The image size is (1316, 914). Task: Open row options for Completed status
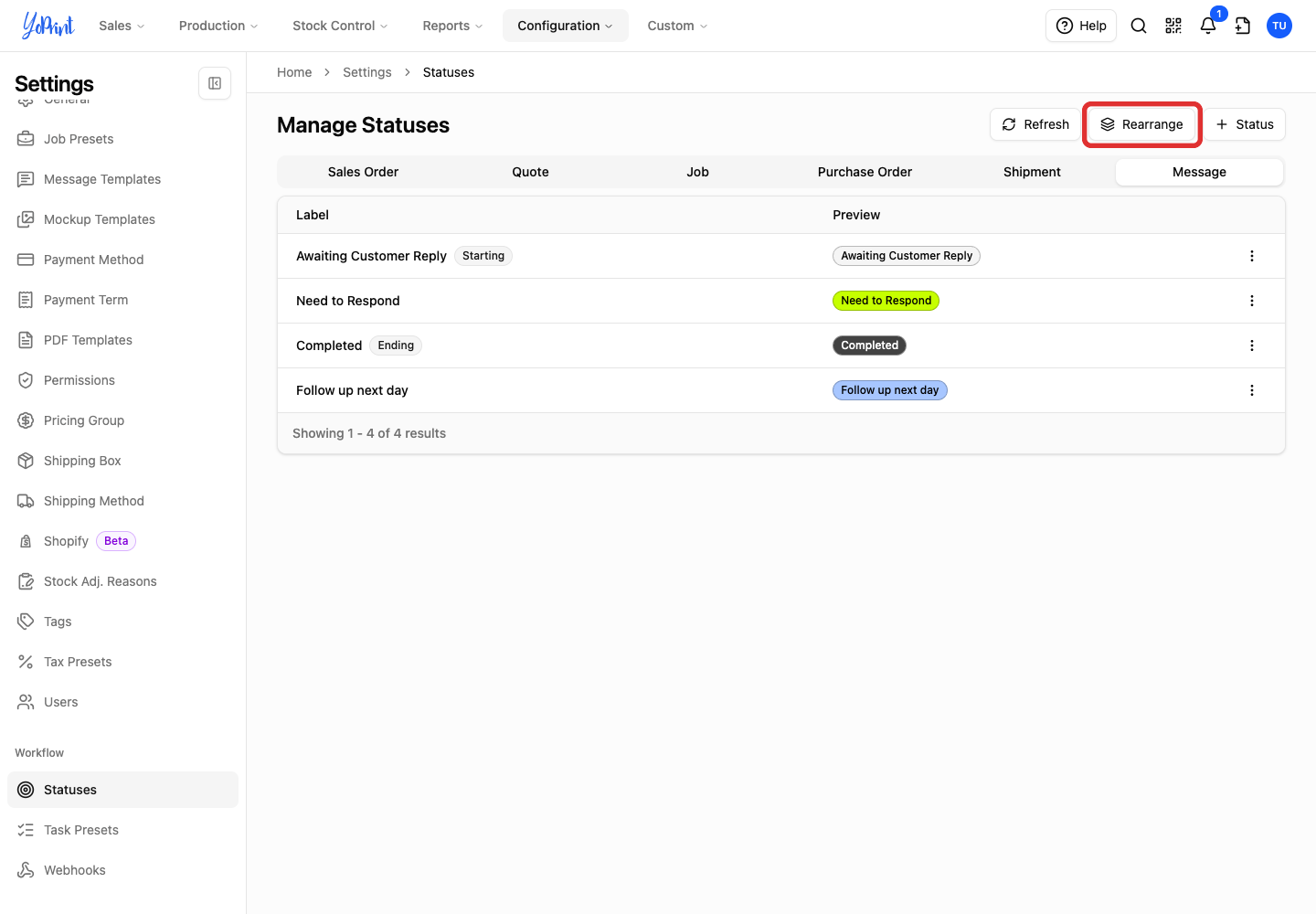pos(1252,345)
